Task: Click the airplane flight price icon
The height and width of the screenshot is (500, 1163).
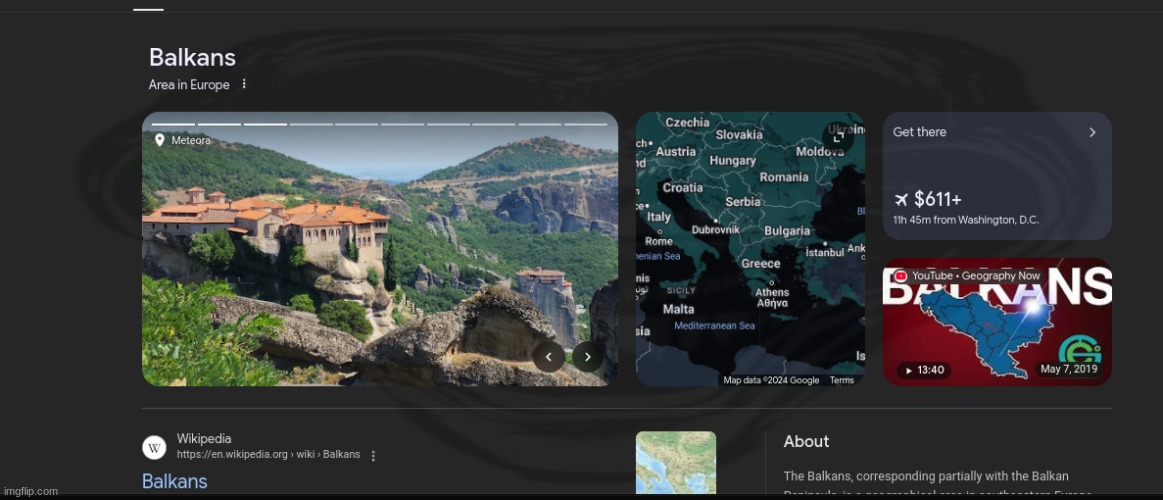Action: [x=901, y=199]
